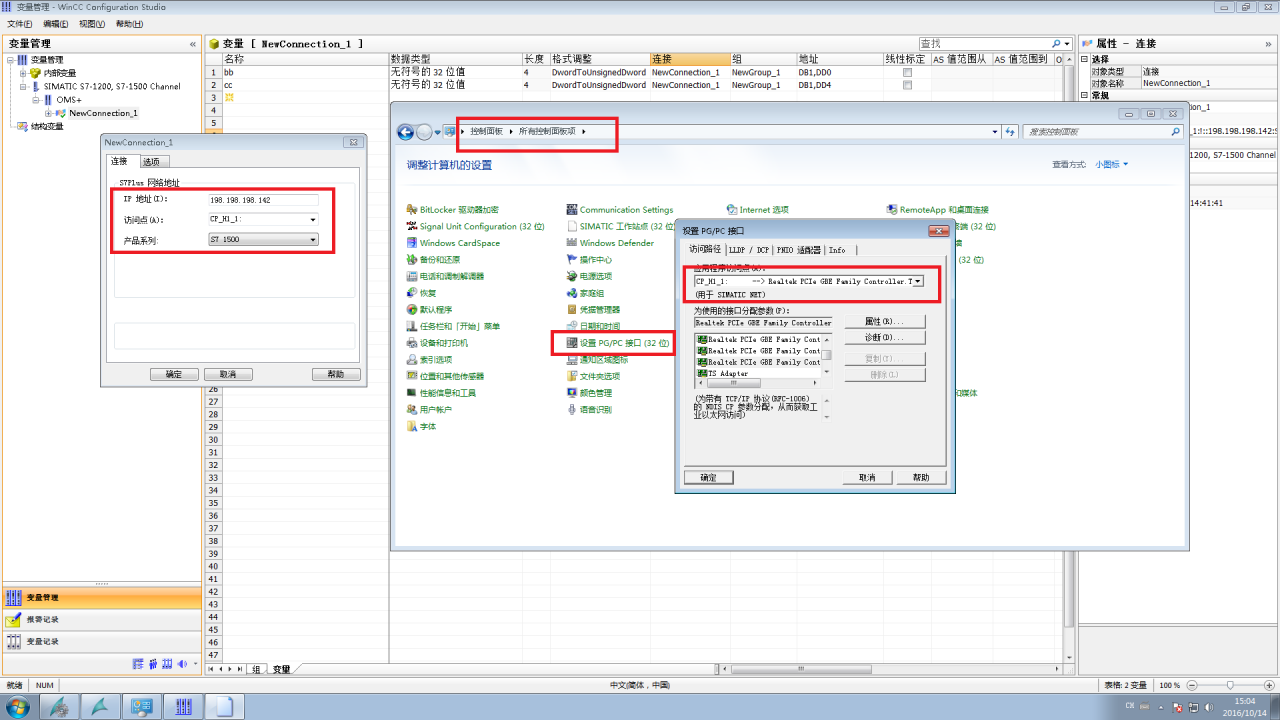Click 帮助 in NewConnection_1 dialog
The height and width of the screenshot is (720, 1280).
tap(336, 374)
